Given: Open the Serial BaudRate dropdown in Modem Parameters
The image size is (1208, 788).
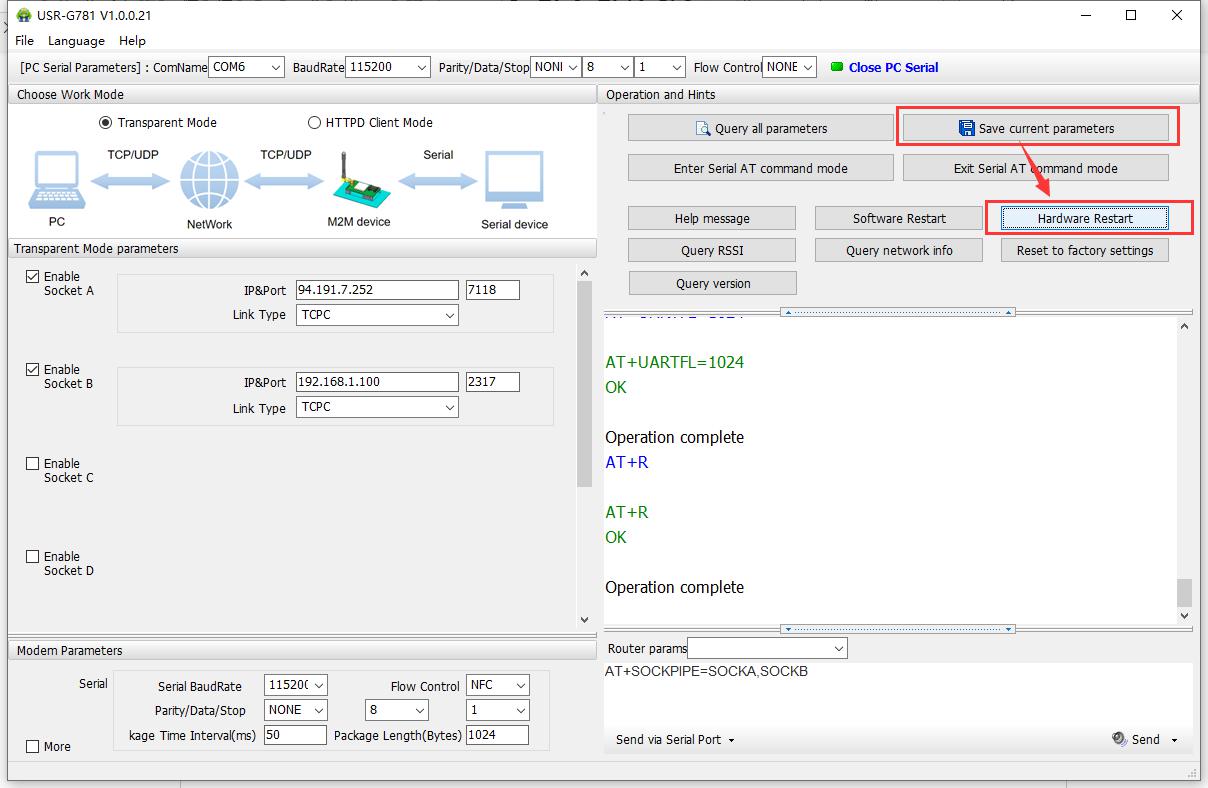Looking at the screenshot, I should (x=296, y=685).
